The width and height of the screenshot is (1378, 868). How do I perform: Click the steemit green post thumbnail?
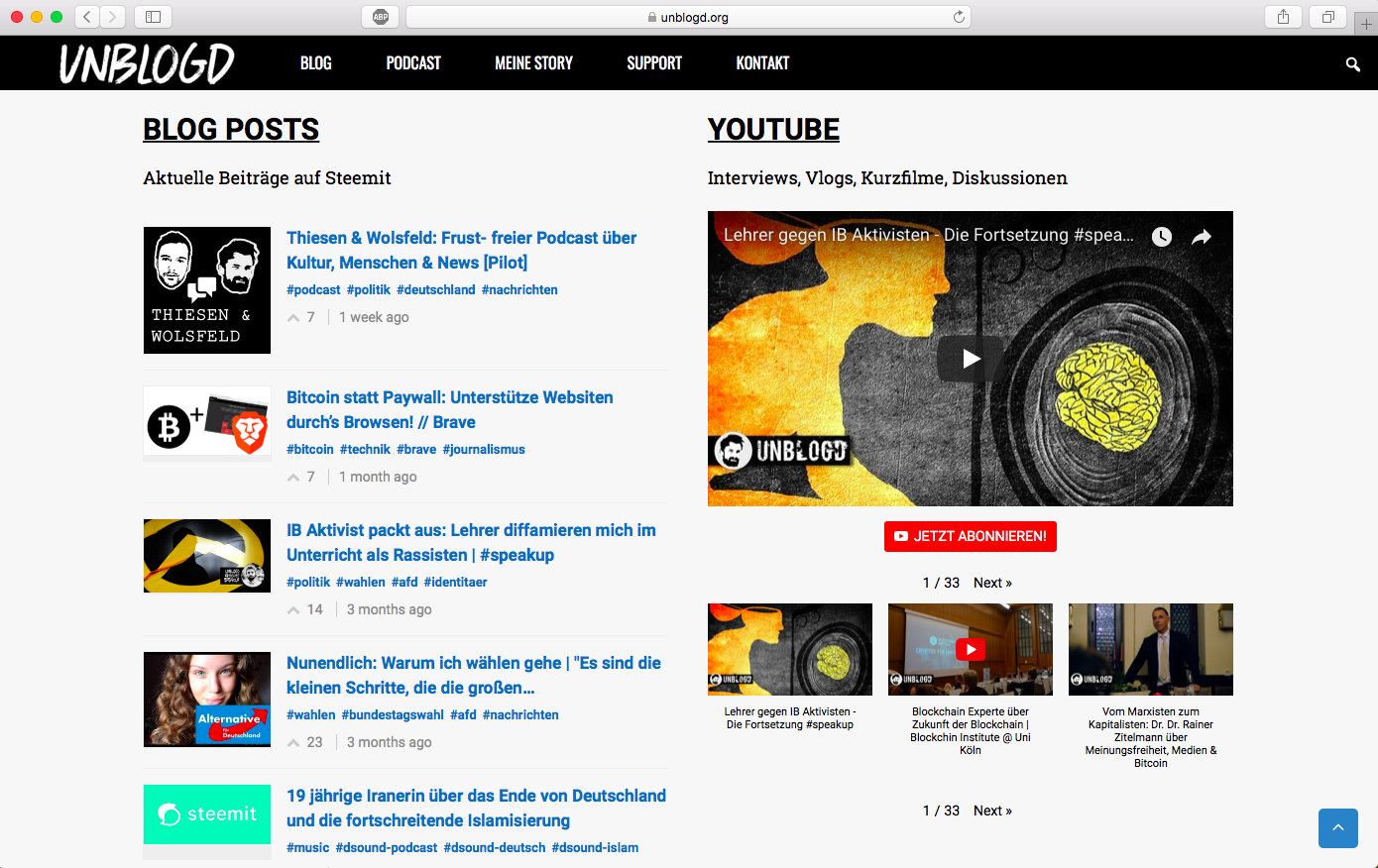point(207,814)
